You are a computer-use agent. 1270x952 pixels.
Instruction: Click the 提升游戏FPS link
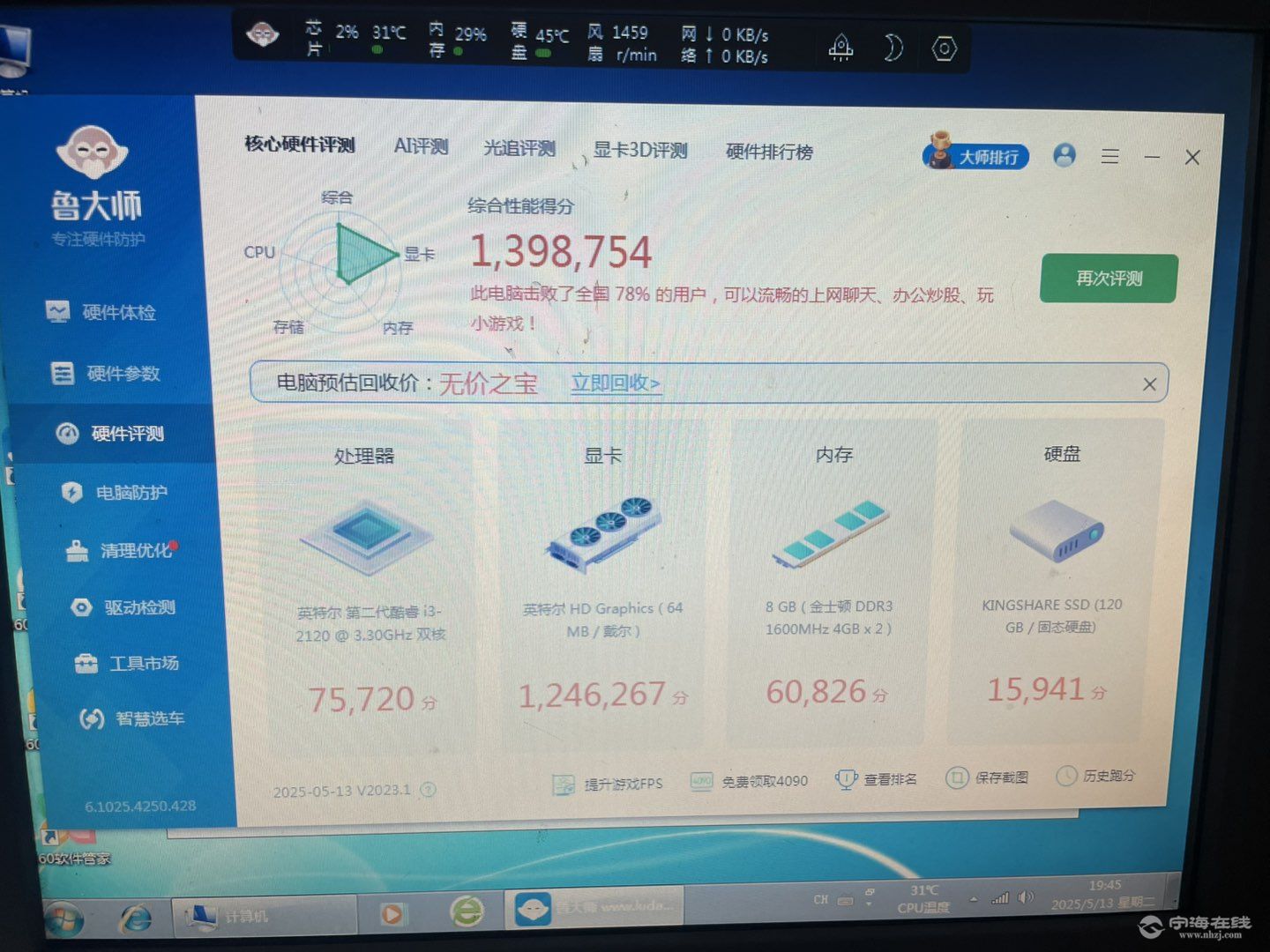point(607,784)
